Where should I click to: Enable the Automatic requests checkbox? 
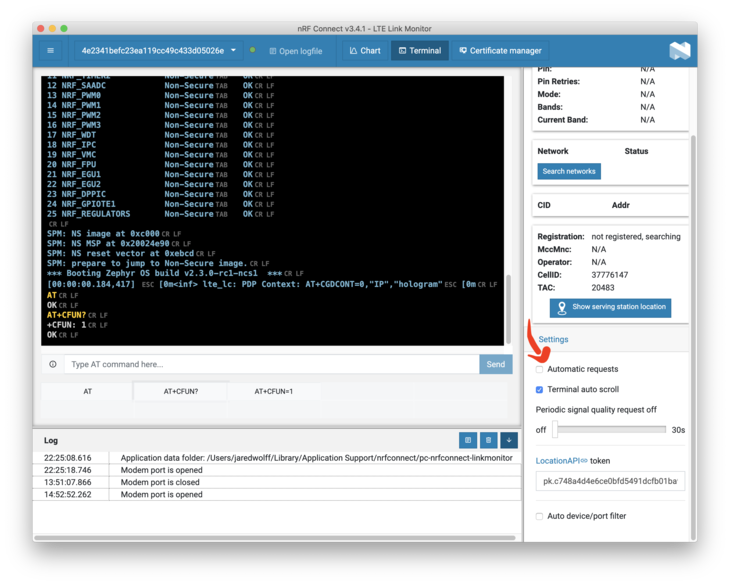tap(540, 369)
